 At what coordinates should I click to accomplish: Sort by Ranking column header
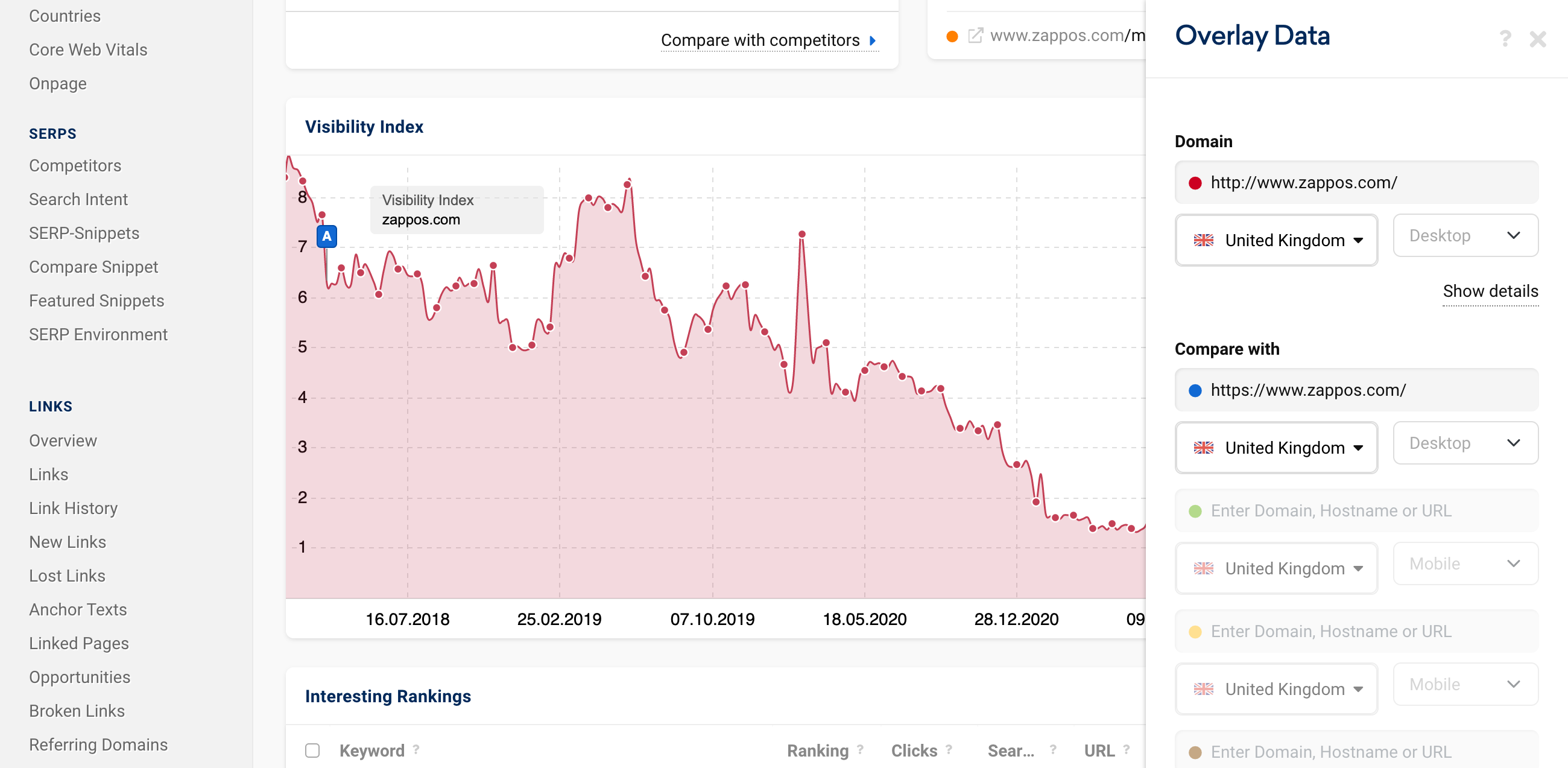tap(818, 751)
